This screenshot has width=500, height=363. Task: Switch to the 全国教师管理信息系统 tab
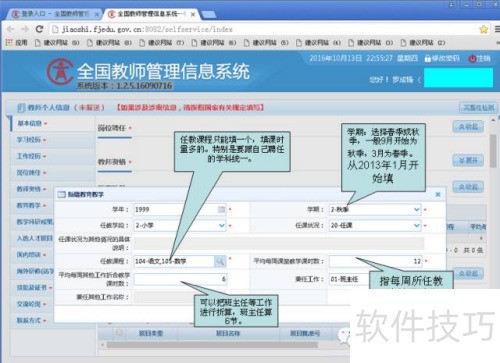[152, 14]
